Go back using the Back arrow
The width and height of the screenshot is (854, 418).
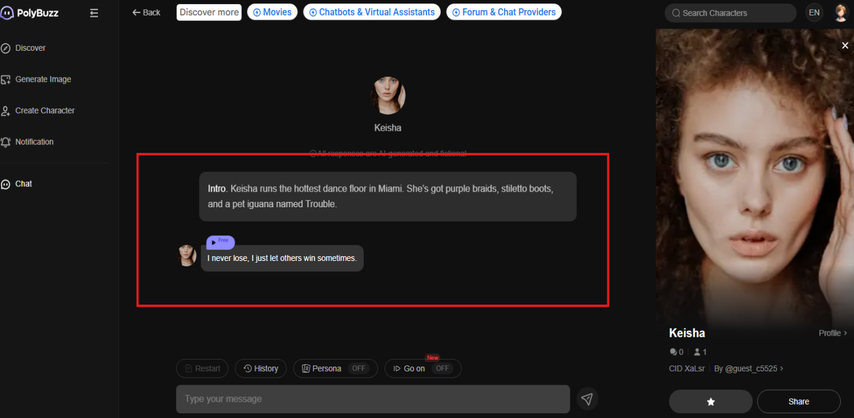pos(146,12)
